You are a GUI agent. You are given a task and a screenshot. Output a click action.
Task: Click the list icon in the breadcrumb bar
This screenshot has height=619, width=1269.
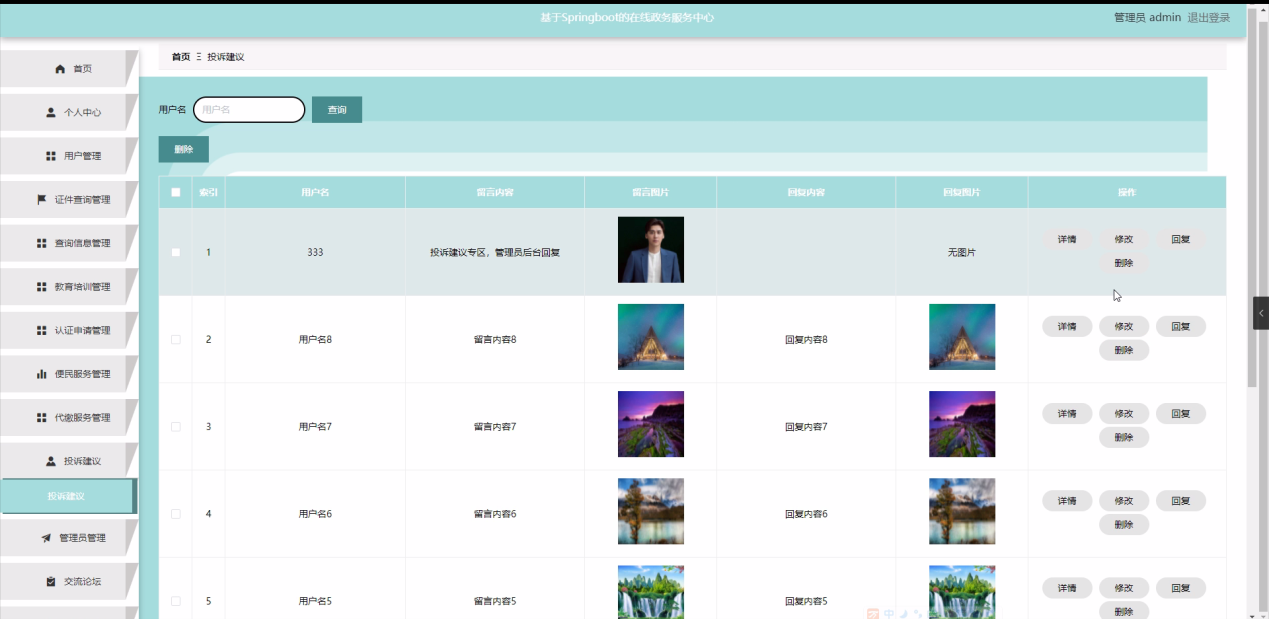200,56
